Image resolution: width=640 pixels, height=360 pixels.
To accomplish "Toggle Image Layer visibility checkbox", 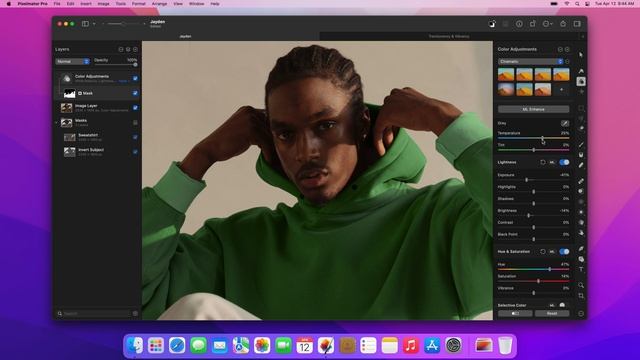I will (x=135, y=108).
